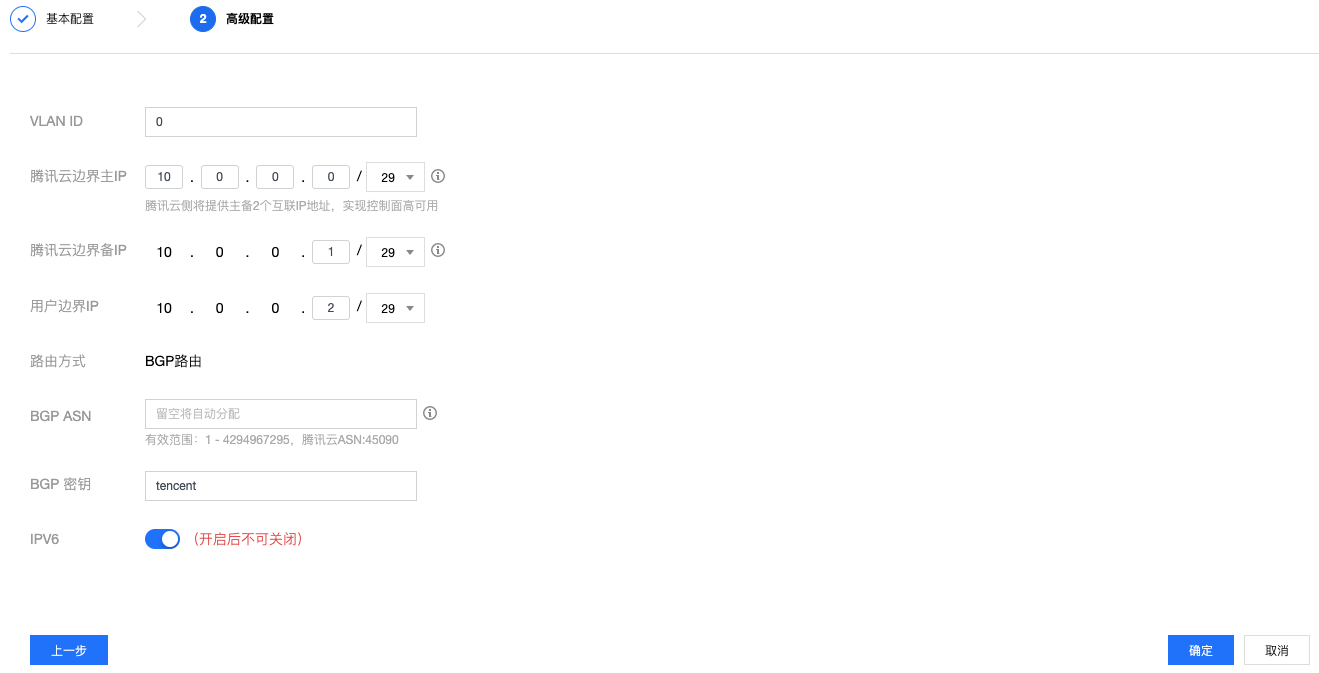
Task: Click the 取消 cancel button
Action: 1276,650
